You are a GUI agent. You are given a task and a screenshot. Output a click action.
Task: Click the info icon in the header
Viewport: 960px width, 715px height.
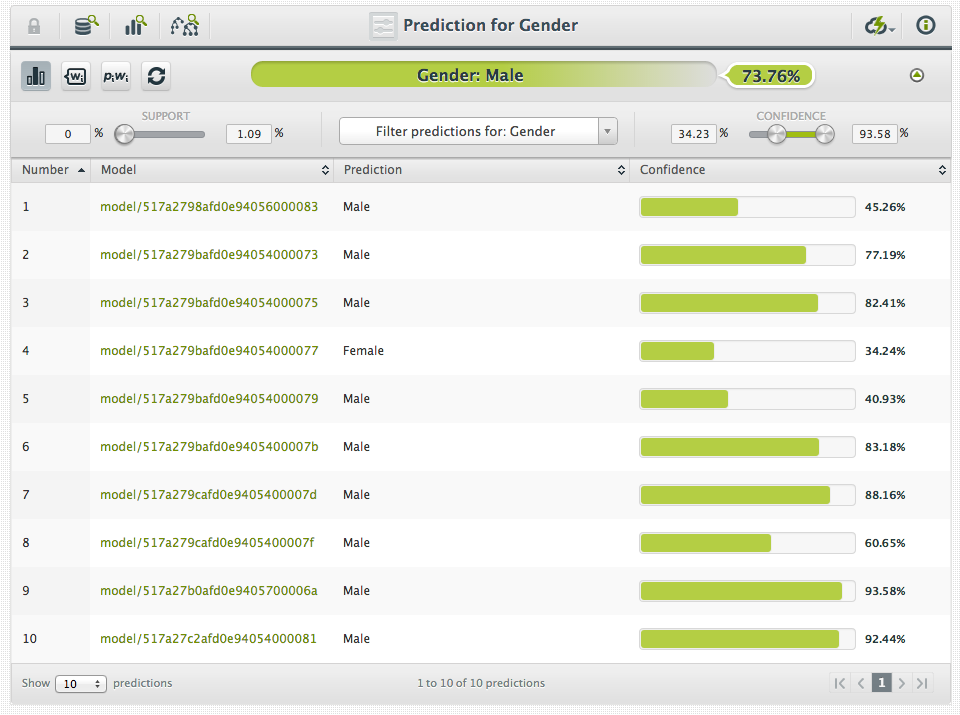925,26
